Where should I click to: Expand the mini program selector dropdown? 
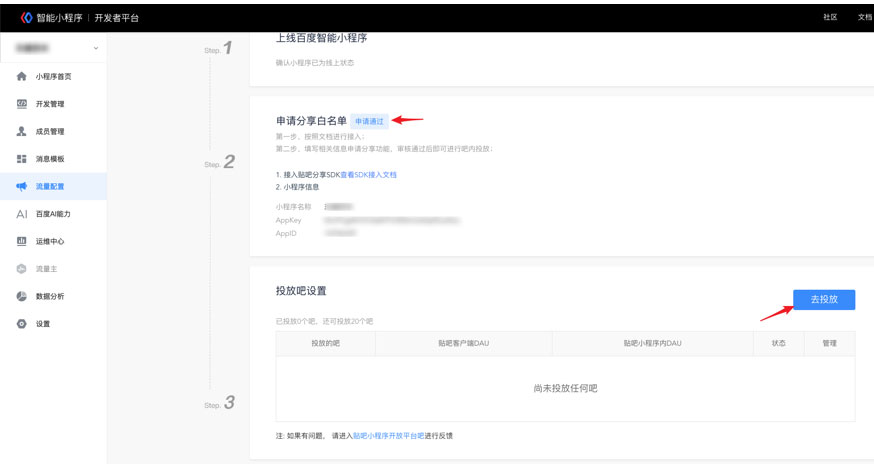[x=95, y=47]
